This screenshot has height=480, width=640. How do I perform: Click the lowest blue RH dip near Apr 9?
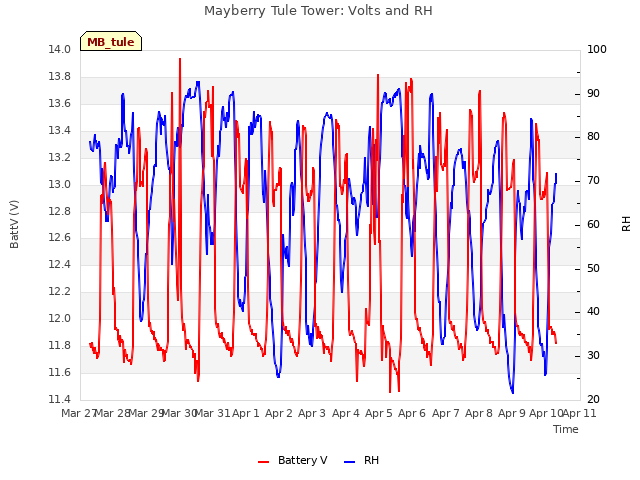click(x=513, y=392)
